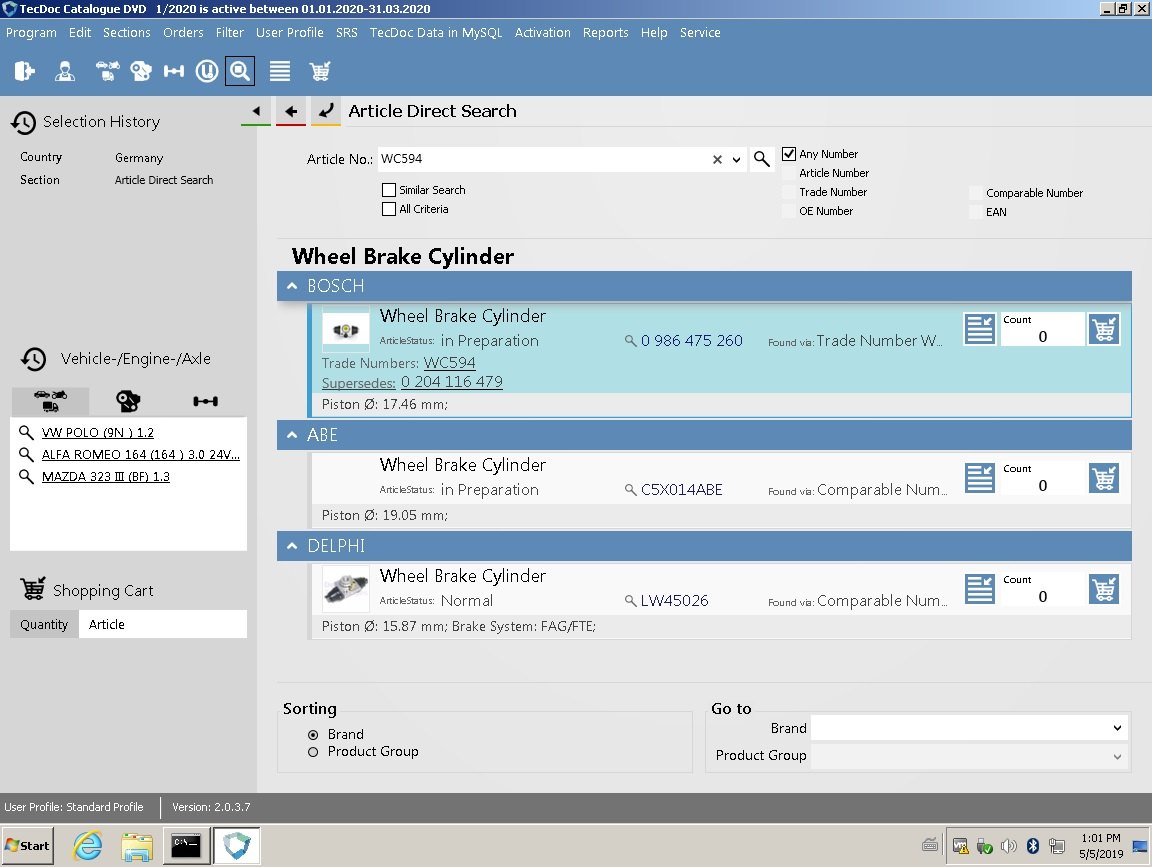Open the MAZDA 323 III (BF) 1.3 link
1152x867 pixels.
pyautogui.click(x=106, y=477)
